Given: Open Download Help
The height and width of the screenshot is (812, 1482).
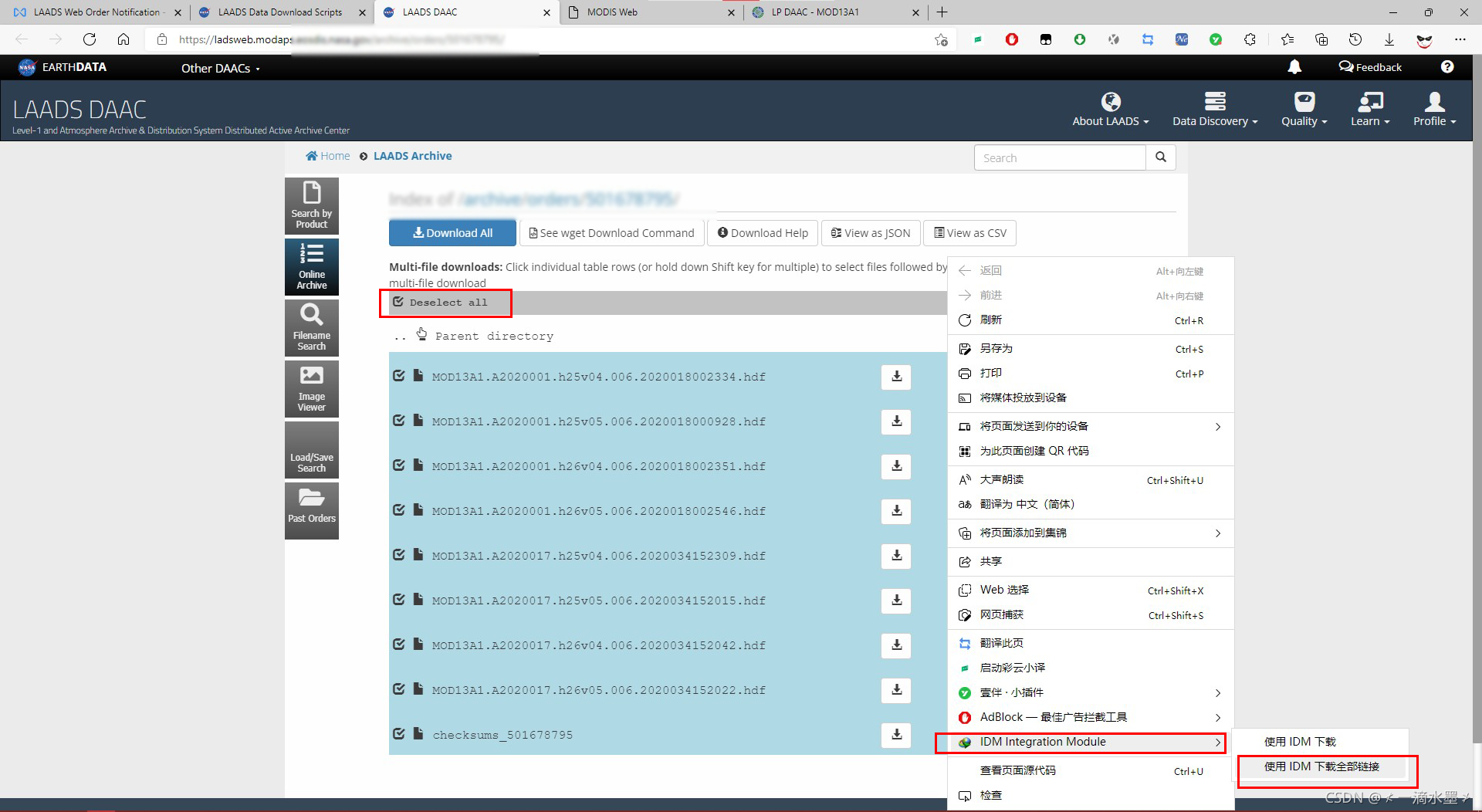Looking at the screenshot, I should [763, 233].
